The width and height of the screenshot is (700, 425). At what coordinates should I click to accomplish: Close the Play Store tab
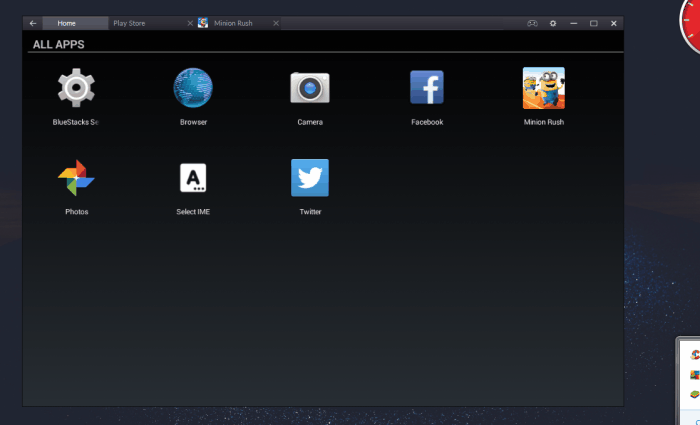point(190,23)
